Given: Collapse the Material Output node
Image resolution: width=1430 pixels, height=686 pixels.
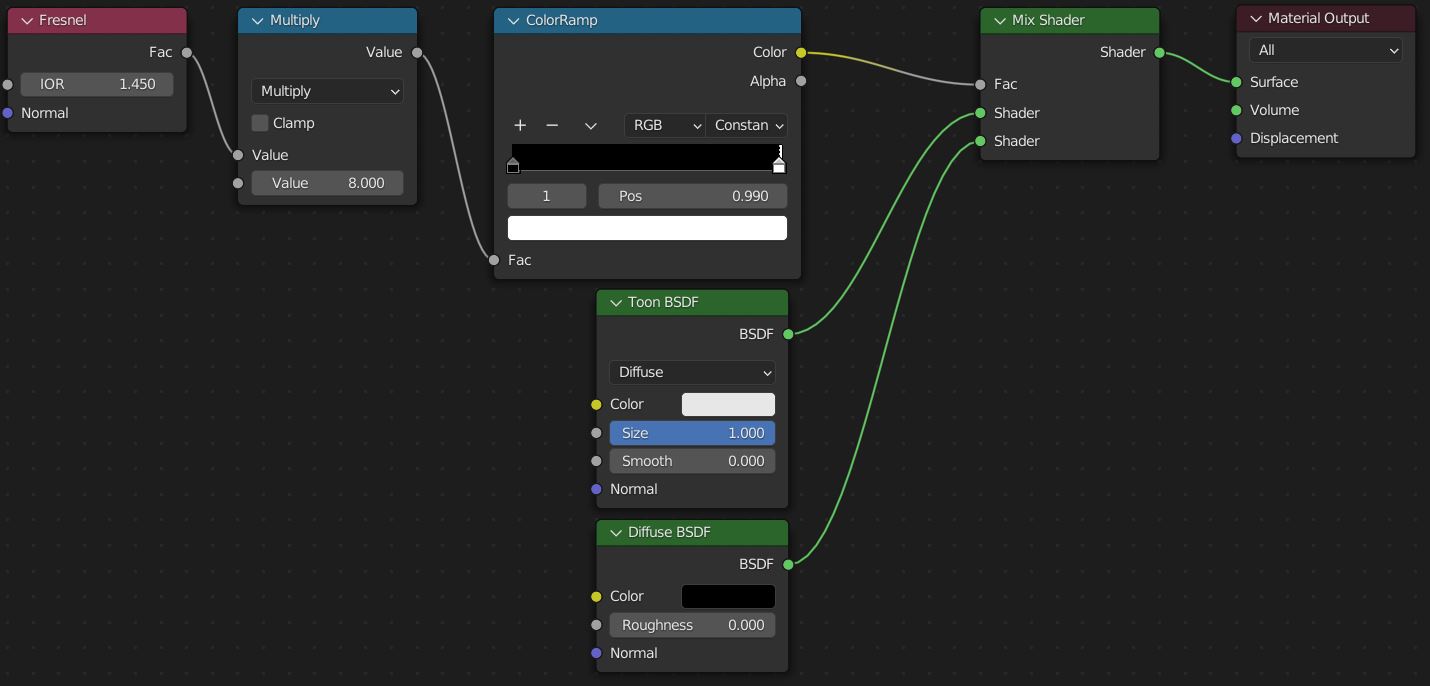Looking at the screenshot, I should tap(1253, 18).
